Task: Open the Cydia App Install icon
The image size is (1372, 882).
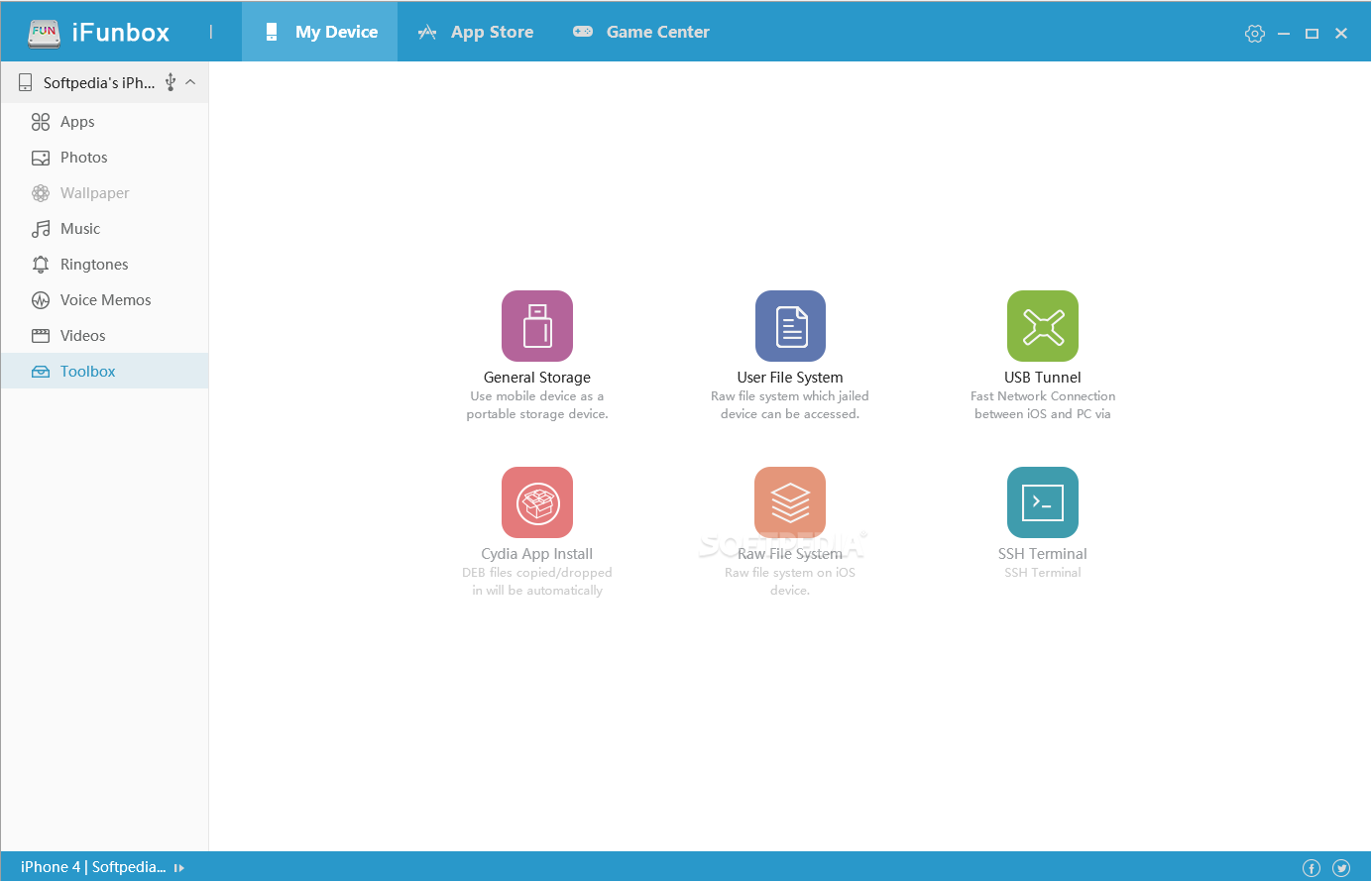Action: coord(537,502)
